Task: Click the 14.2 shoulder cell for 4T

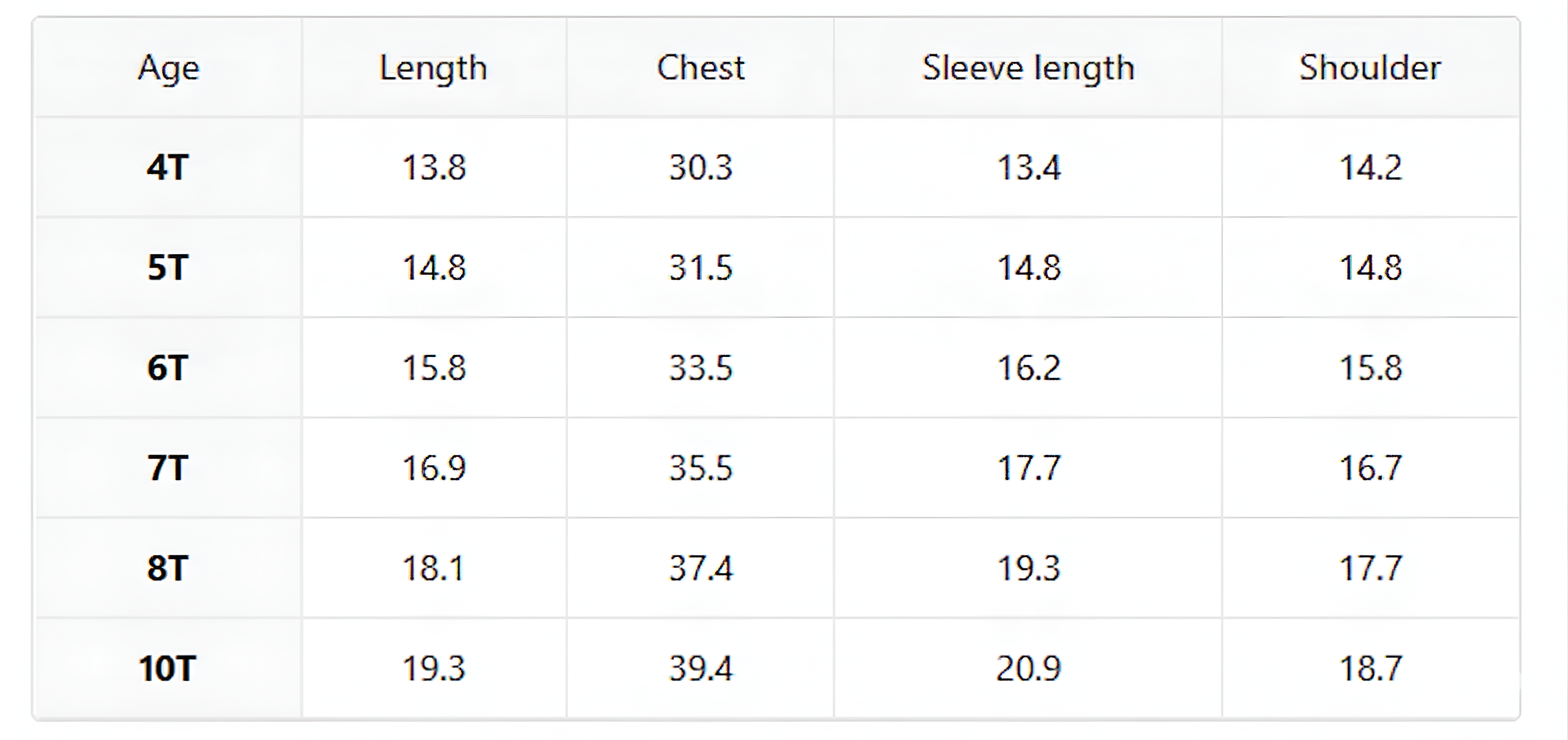Action: [1370, 167]
